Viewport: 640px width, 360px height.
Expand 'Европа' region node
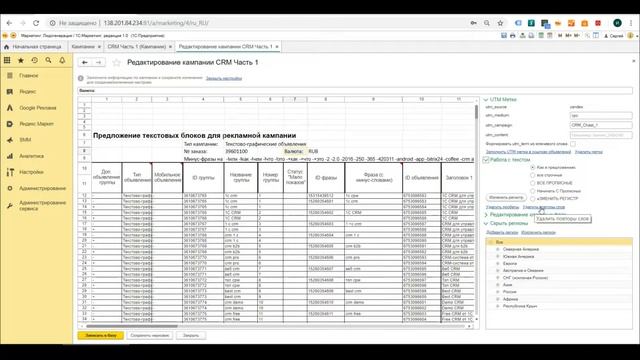[x=498, y=264]
